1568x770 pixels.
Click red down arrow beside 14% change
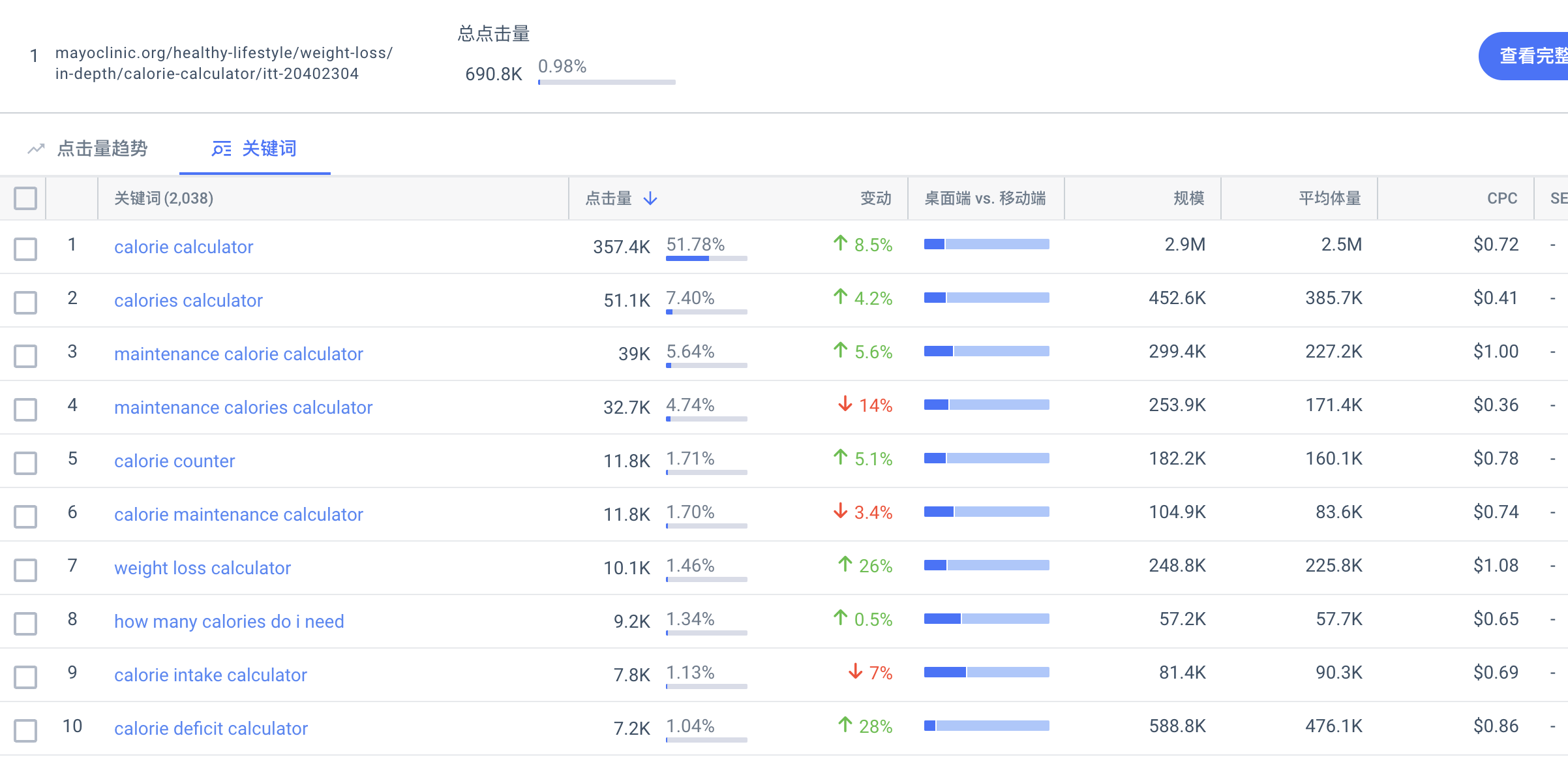click(845, 405)
